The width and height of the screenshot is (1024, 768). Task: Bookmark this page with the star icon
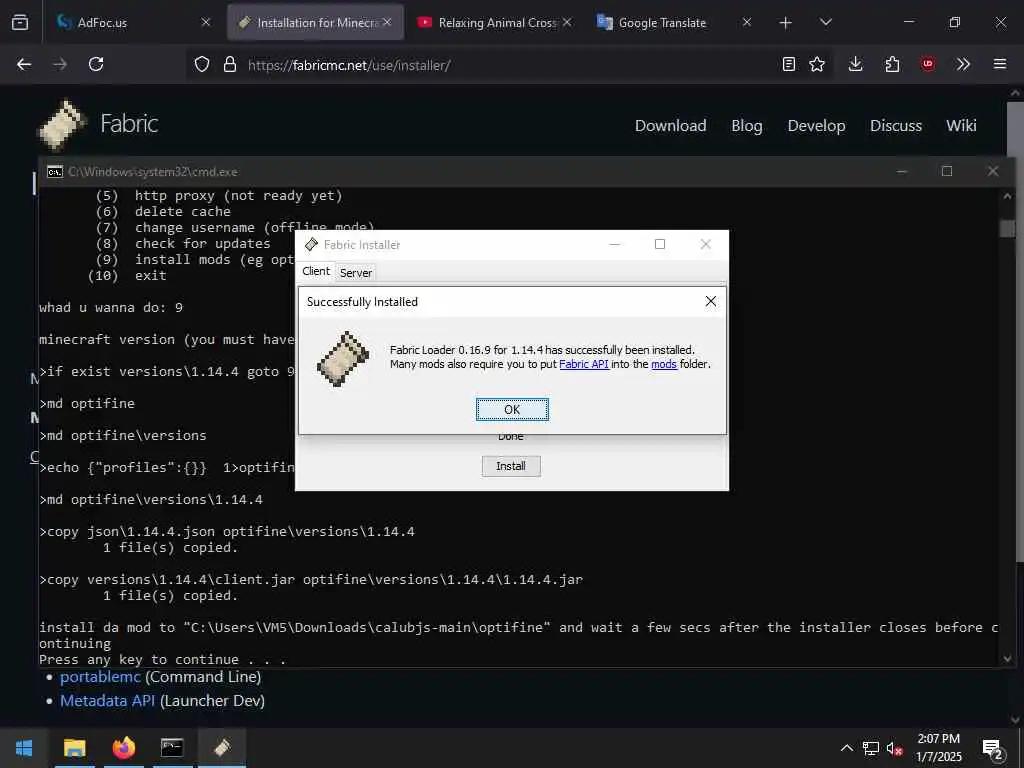click(817, 64)
